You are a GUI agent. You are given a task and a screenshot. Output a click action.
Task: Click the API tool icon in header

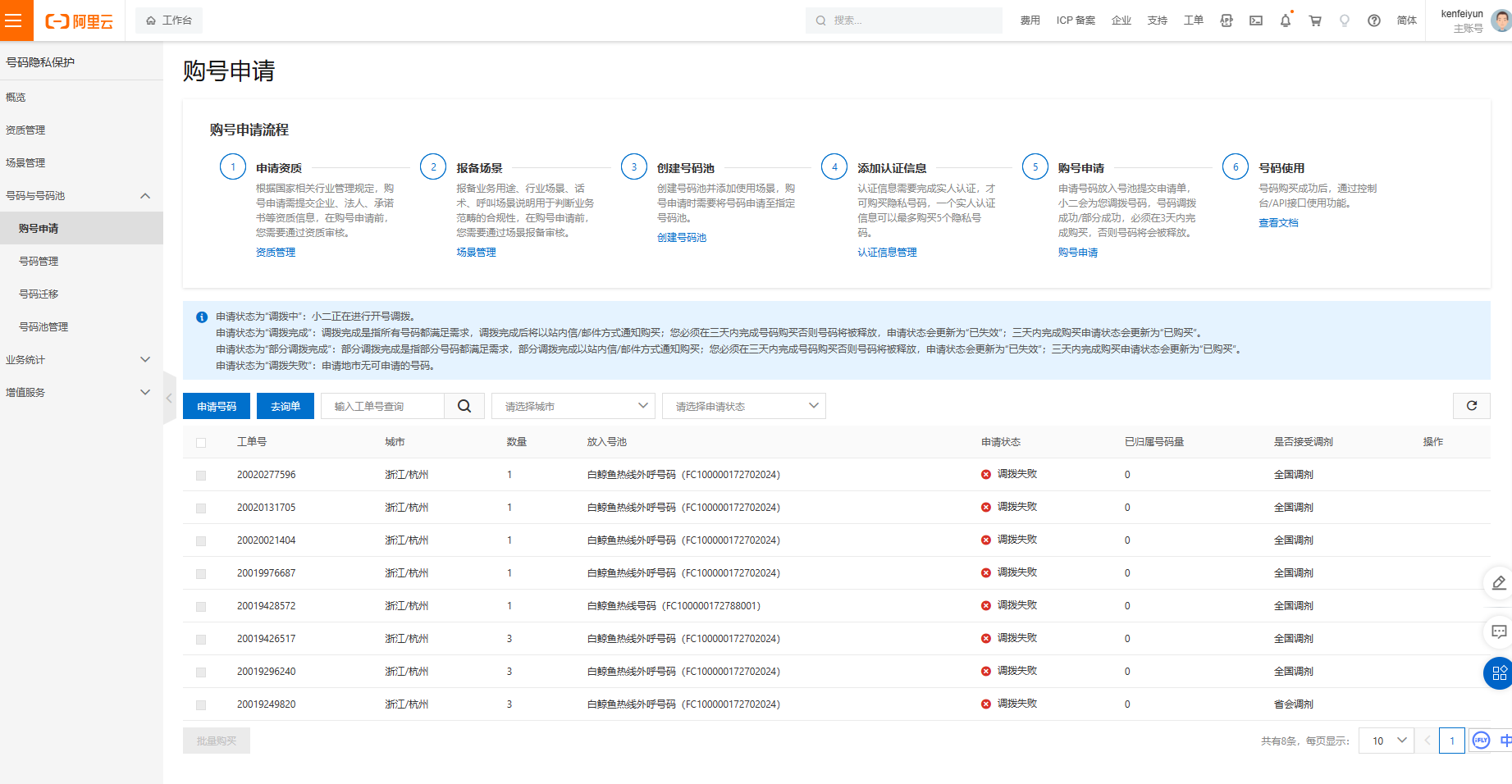pyautogui.click(x=1227, y=21)
